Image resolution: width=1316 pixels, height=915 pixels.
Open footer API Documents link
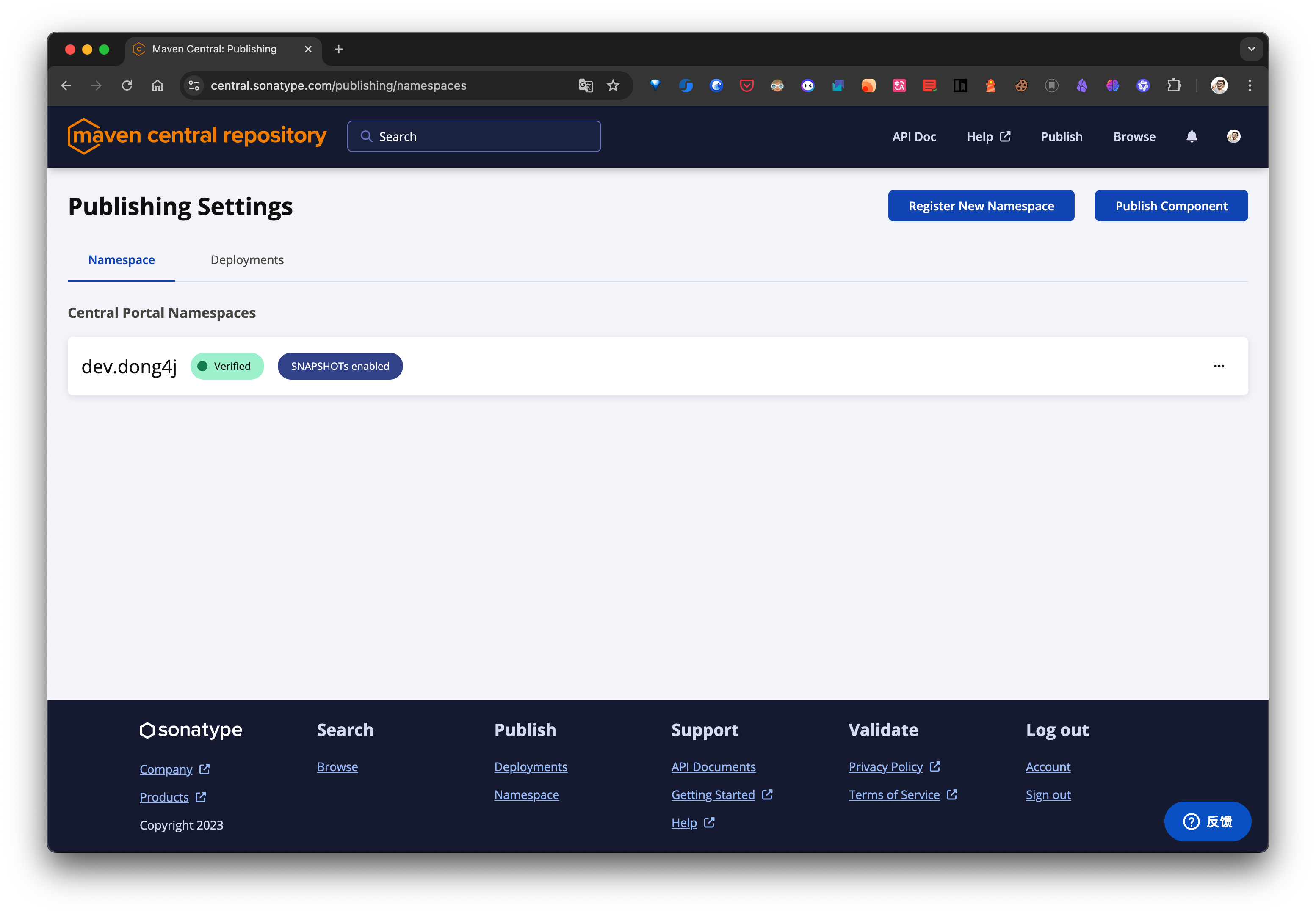tap(713, 766)
